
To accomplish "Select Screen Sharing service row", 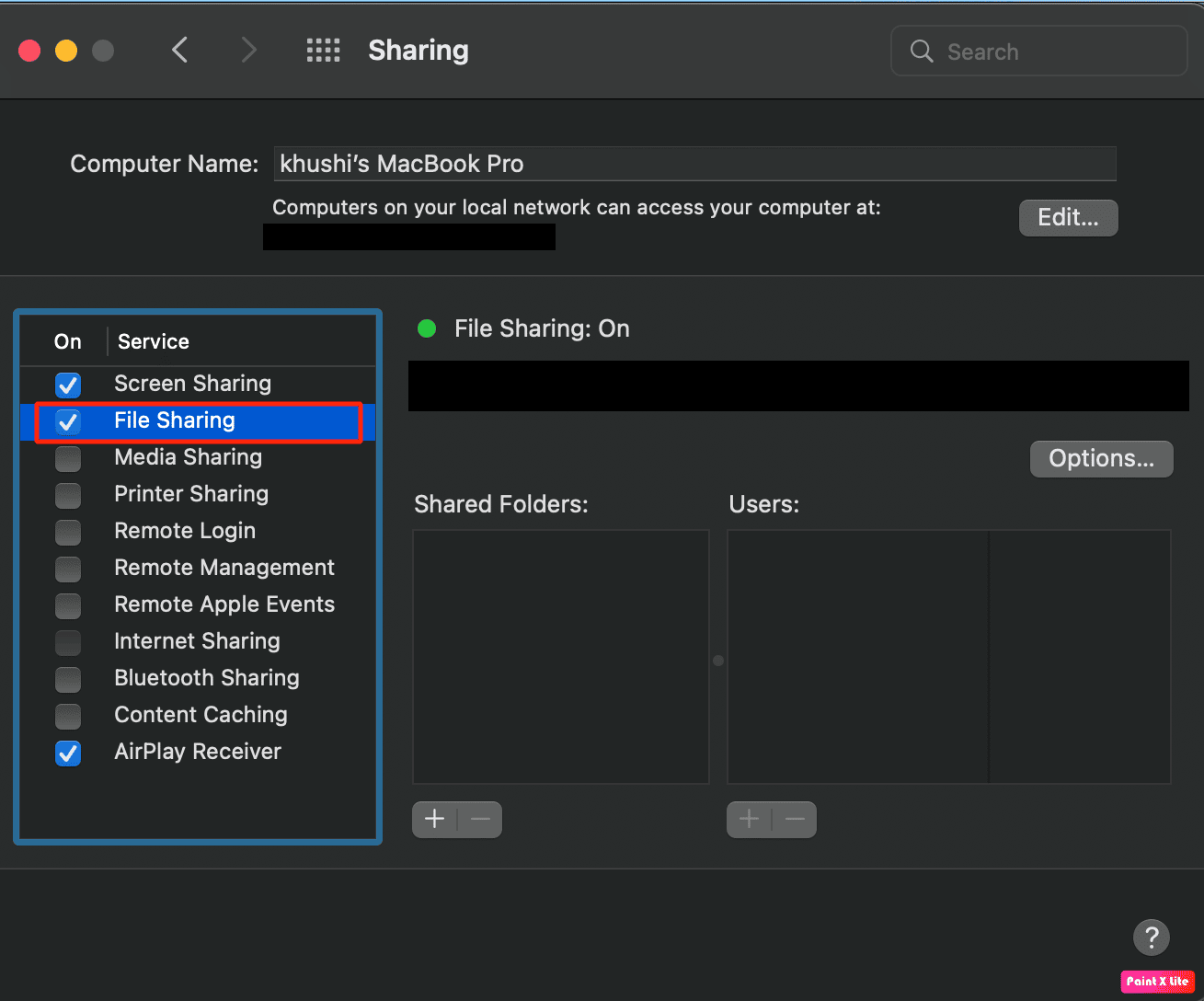I will (198, 384).
